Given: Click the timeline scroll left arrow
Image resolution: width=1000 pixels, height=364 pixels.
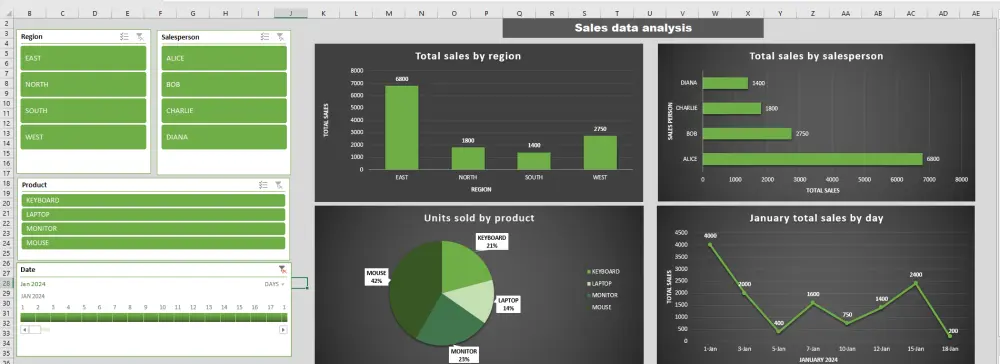Looking at the screenshot, I should pos(25,330).
